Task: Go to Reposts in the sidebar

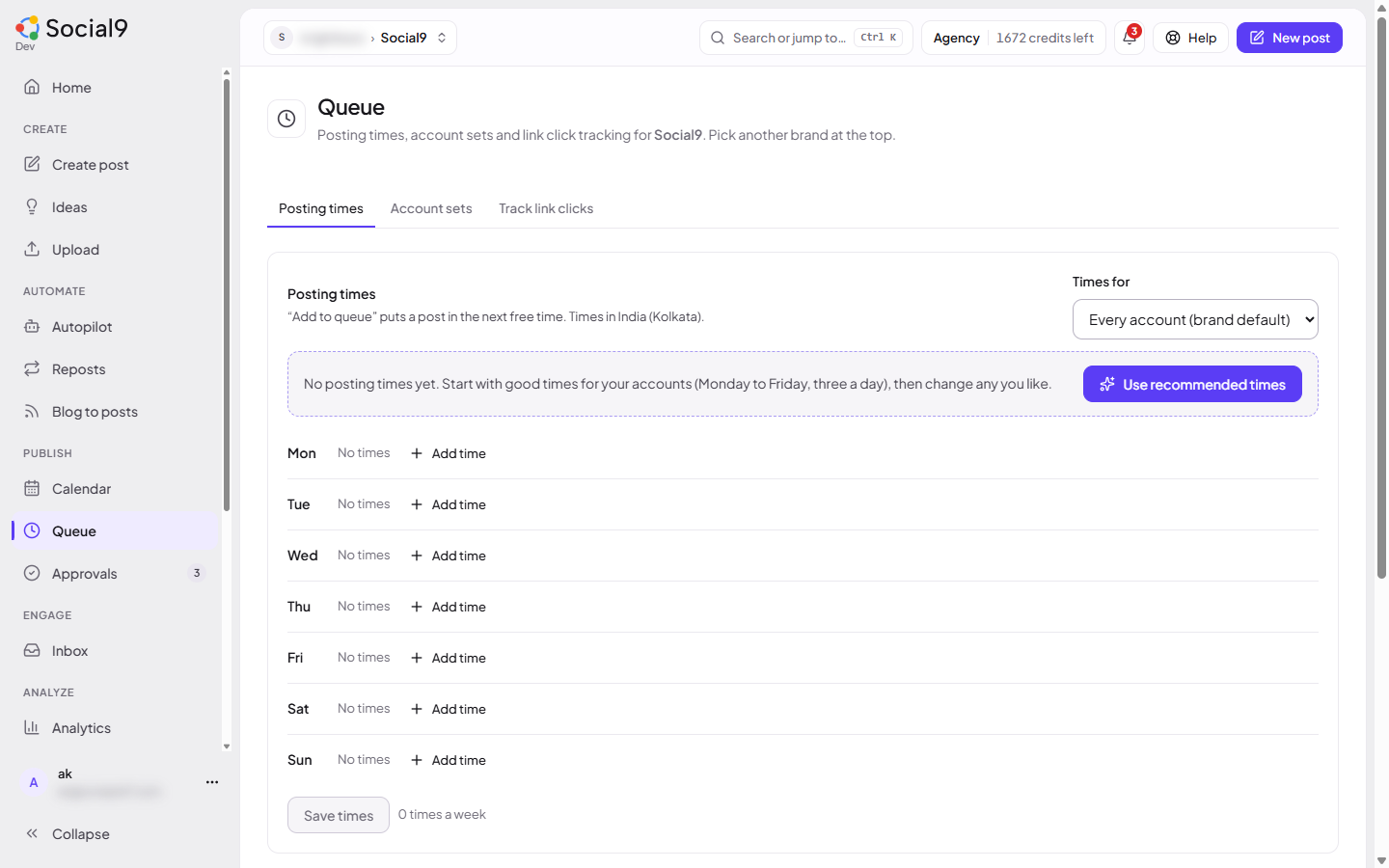Action: (116, 368)
